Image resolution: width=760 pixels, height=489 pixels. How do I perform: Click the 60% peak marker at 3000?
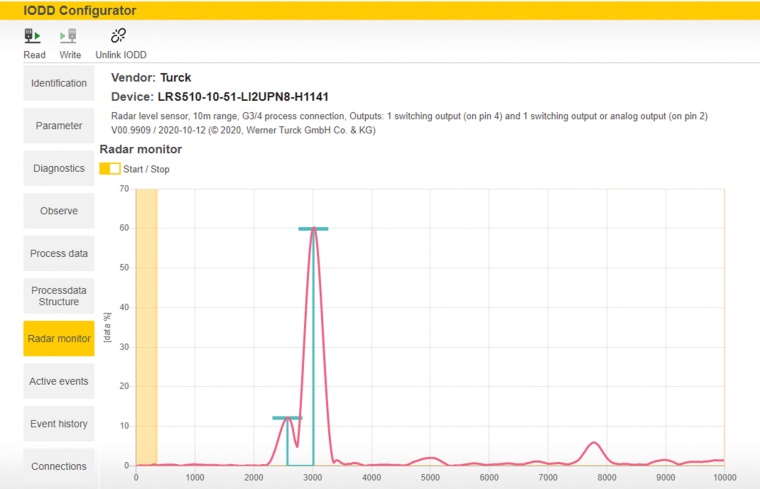(313, 229)
